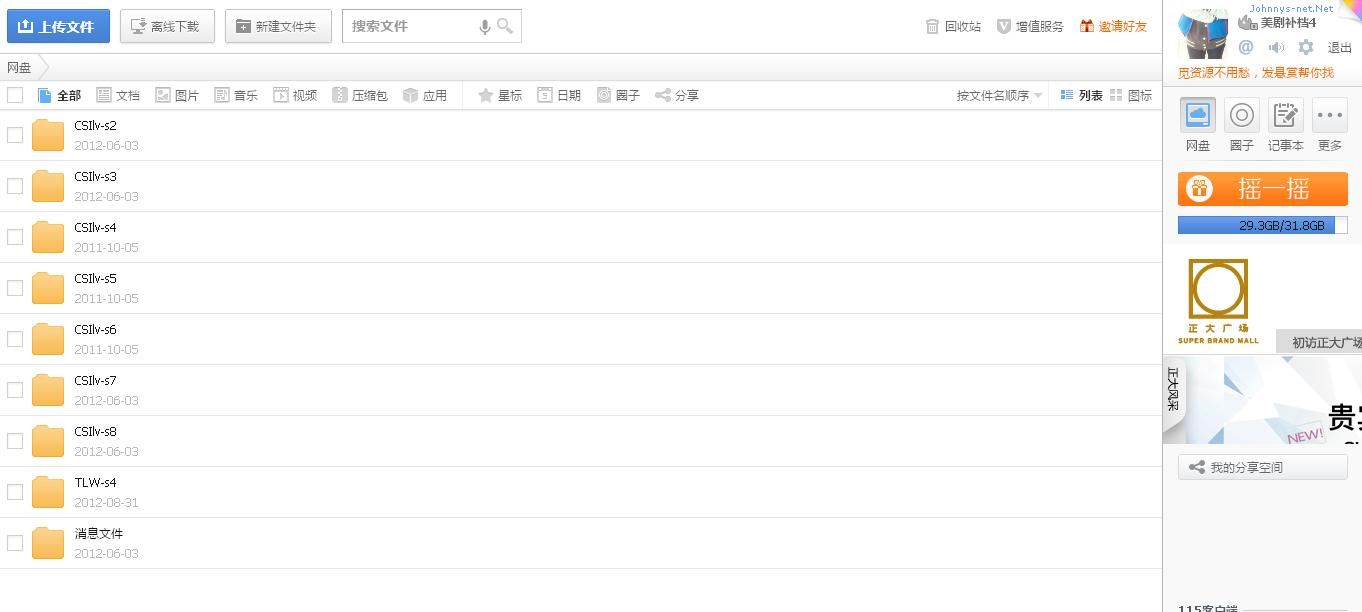Select the TLW-s4 folder checkbox
The height and width of the screenshot is (612, 1362).
(x=15, y=492)
